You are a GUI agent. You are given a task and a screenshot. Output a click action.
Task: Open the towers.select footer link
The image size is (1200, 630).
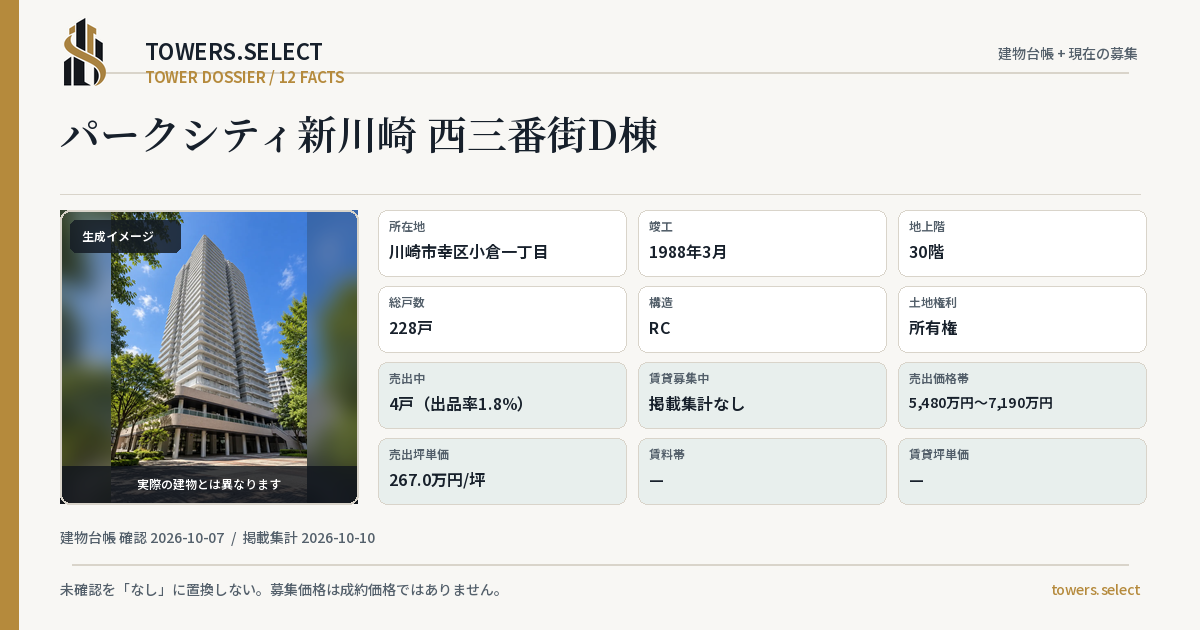pos(1095,590)
